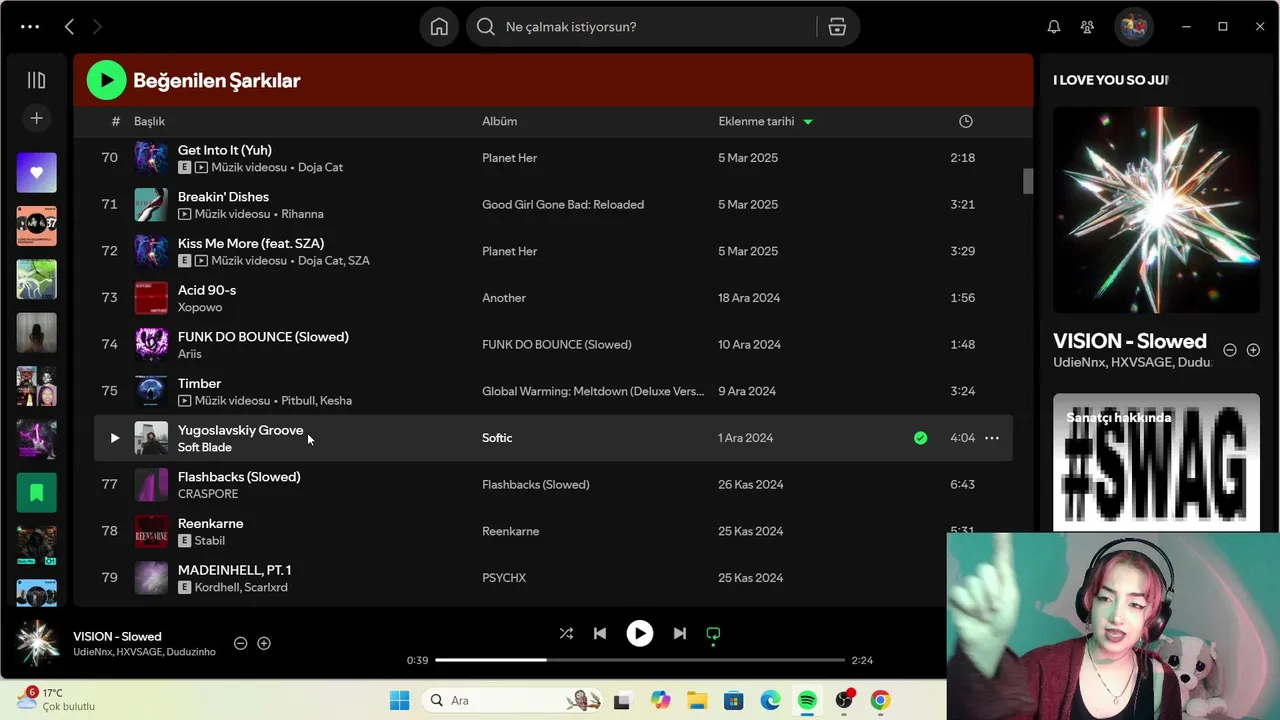Open Doja Cat artist link under Get Into It
This screenshot has width=1280, height=720.
coord(320,167)
